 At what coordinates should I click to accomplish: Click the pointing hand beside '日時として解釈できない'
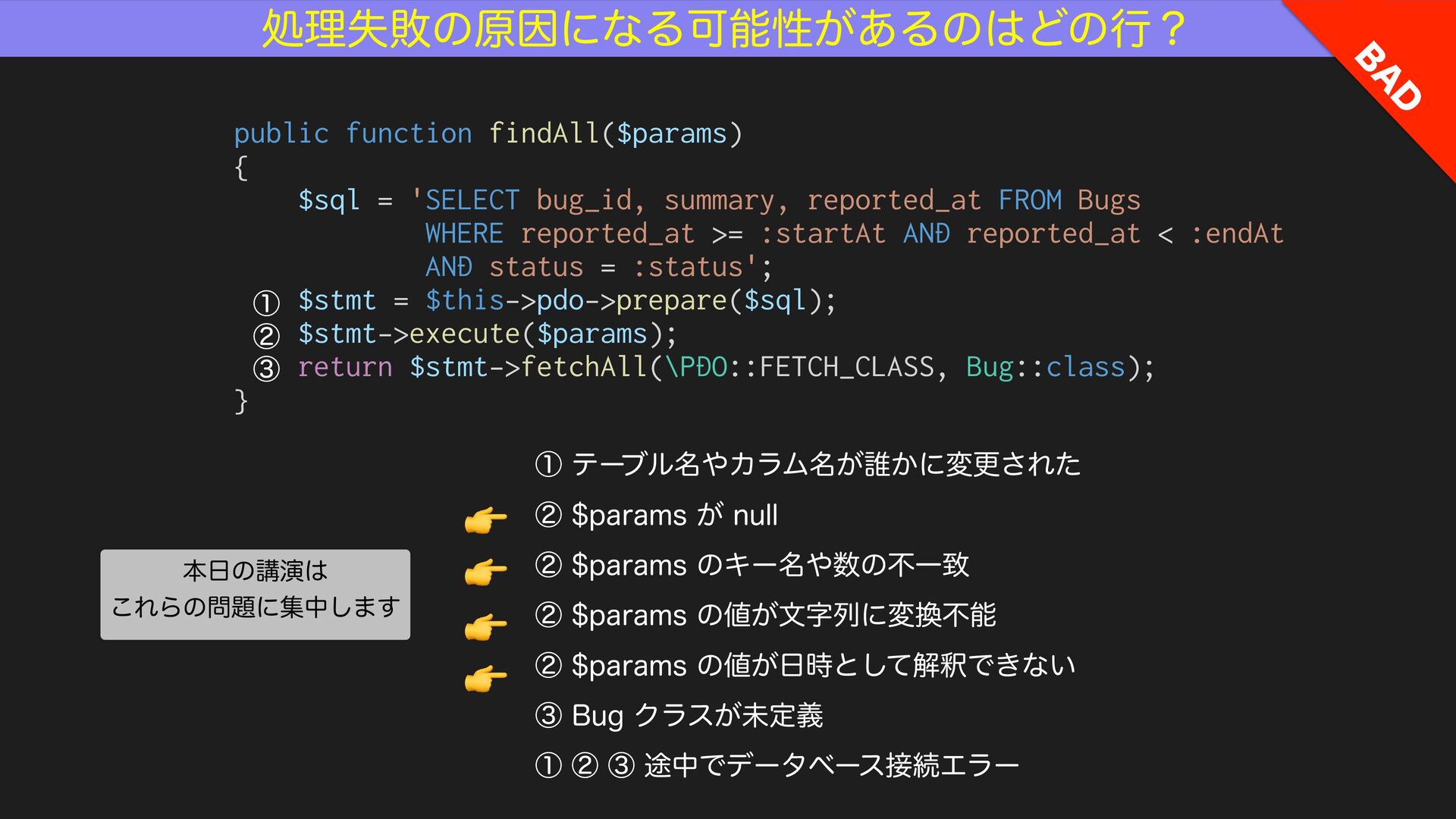[x=485, y=677]
